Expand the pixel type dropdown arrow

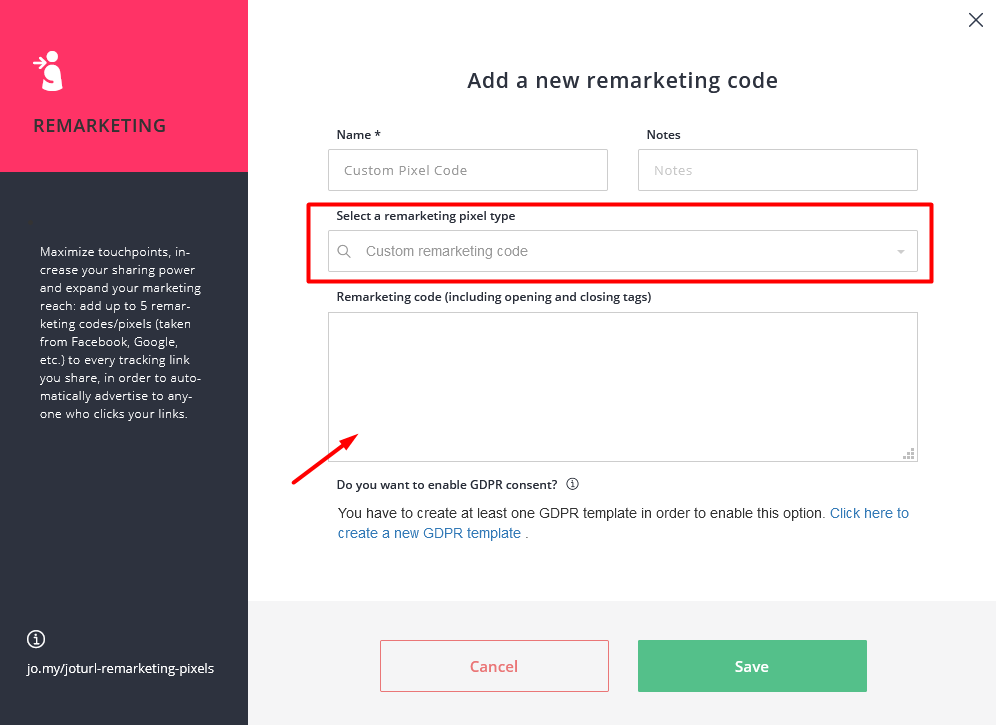[x=901, y=252]
